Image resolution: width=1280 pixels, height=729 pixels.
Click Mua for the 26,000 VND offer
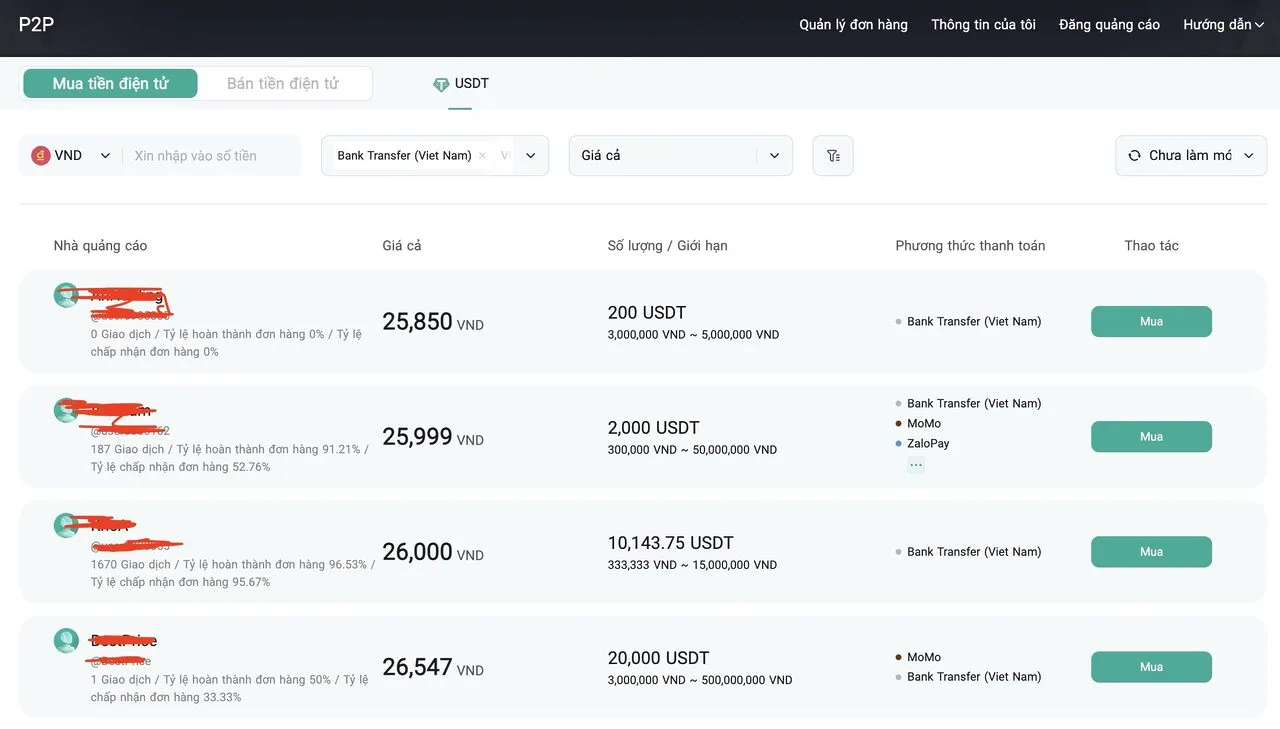pos(1151,552)
